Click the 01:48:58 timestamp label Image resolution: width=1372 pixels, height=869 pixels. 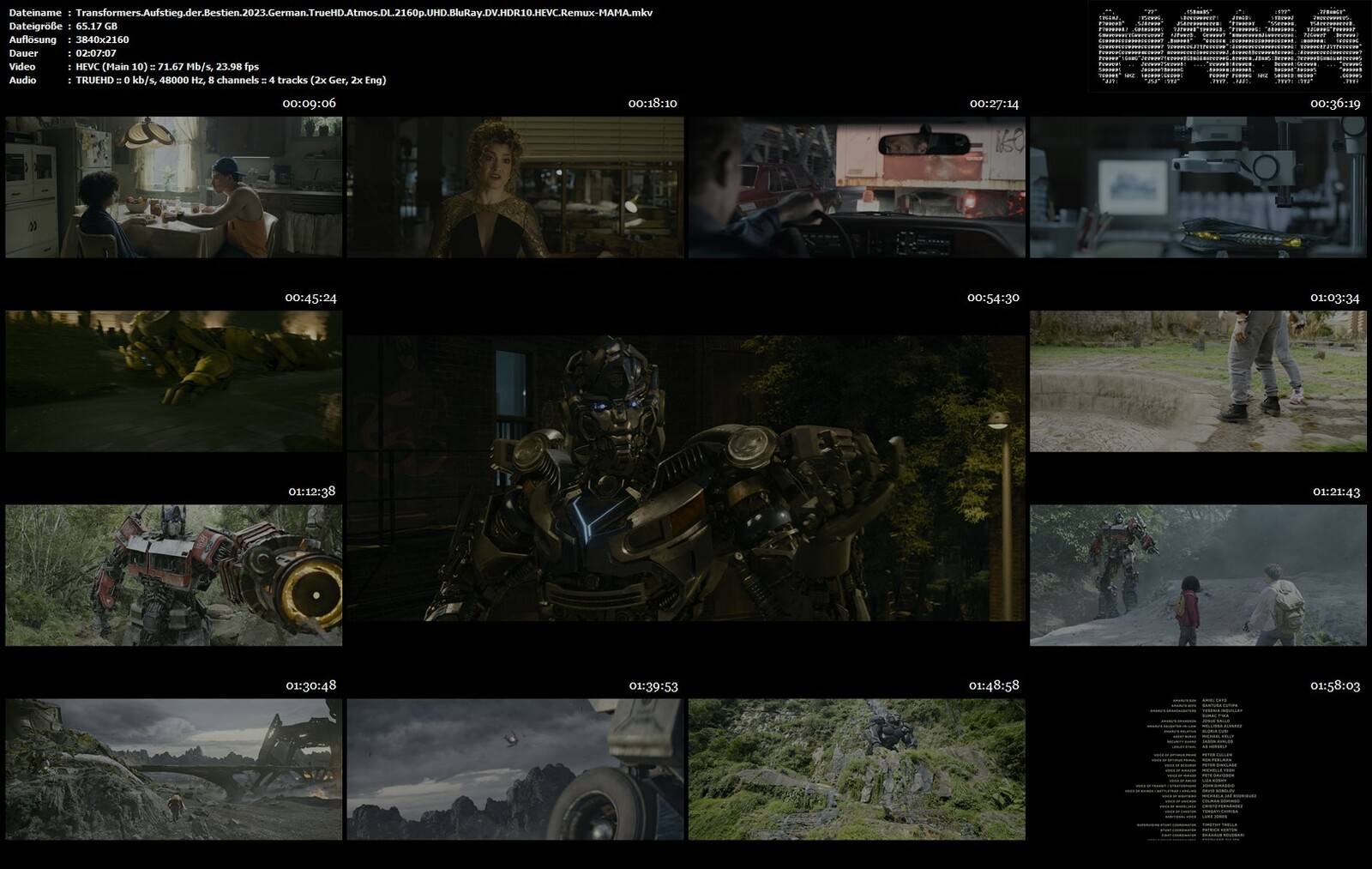[994, 685]
